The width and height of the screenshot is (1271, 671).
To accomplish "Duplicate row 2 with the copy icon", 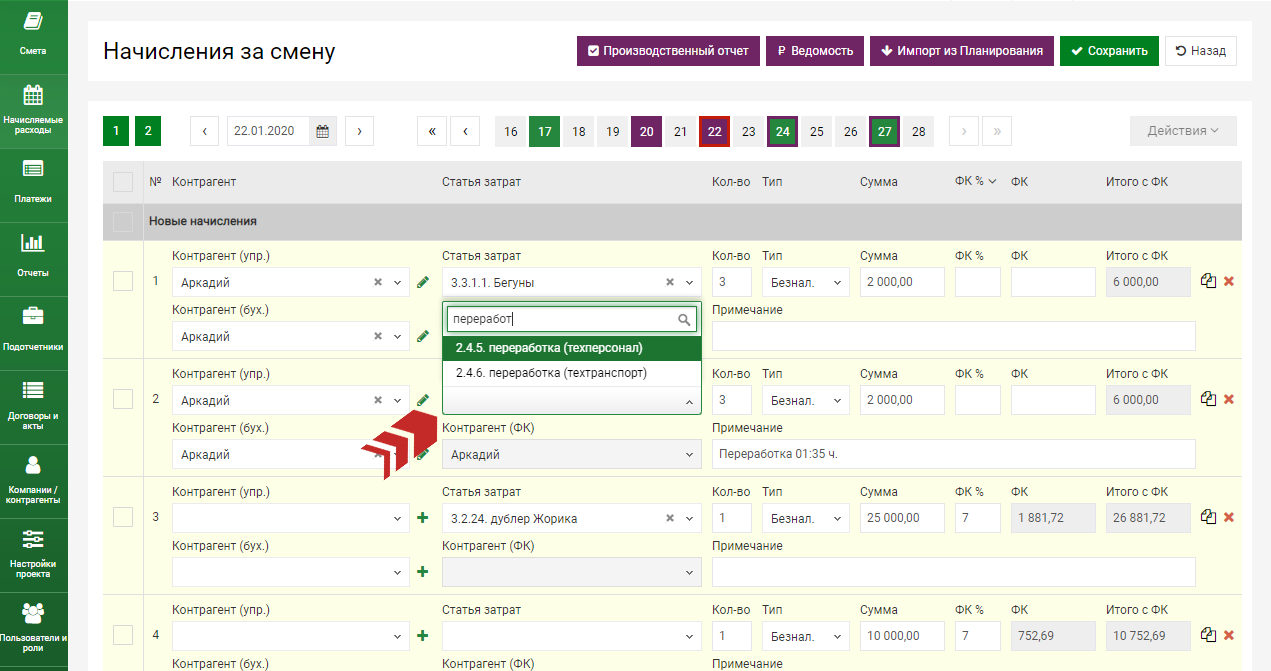I will click(1208, 400).
